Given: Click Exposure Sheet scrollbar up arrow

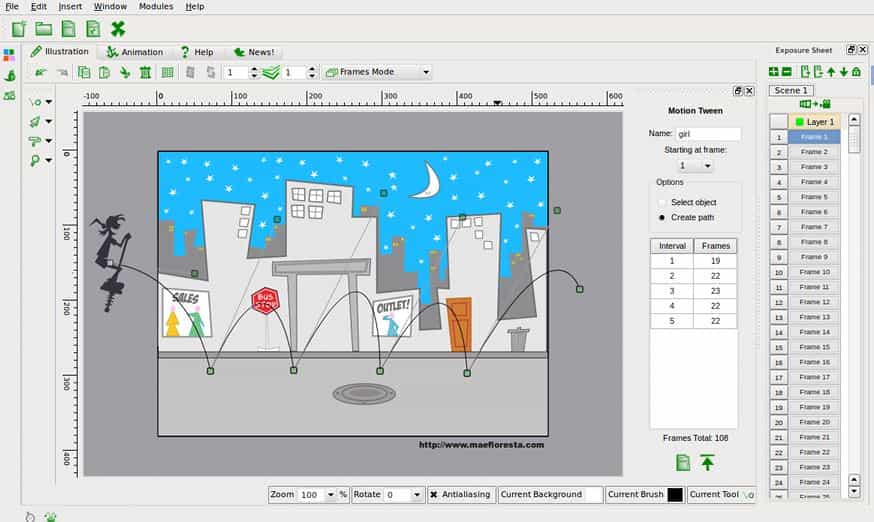Looking at the screenshot, I should (854, 119).
